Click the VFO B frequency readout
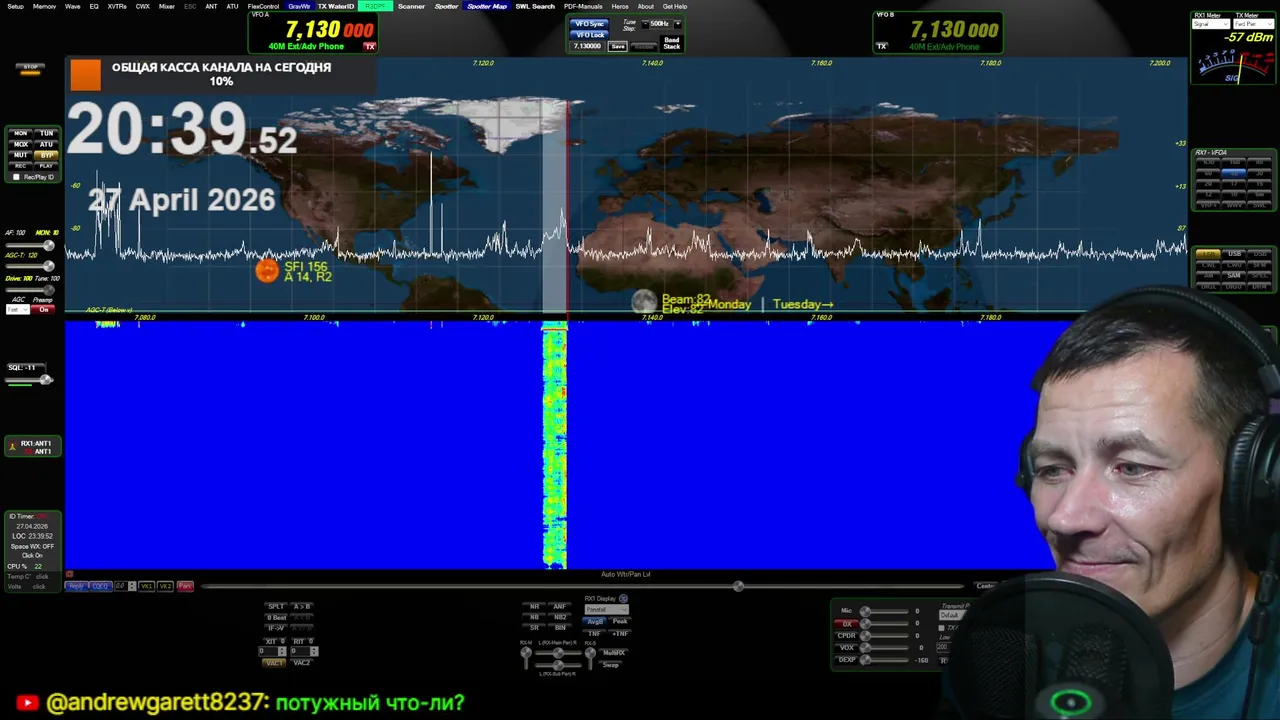This screenshot has width=1280, height=720. click(954, 31)
